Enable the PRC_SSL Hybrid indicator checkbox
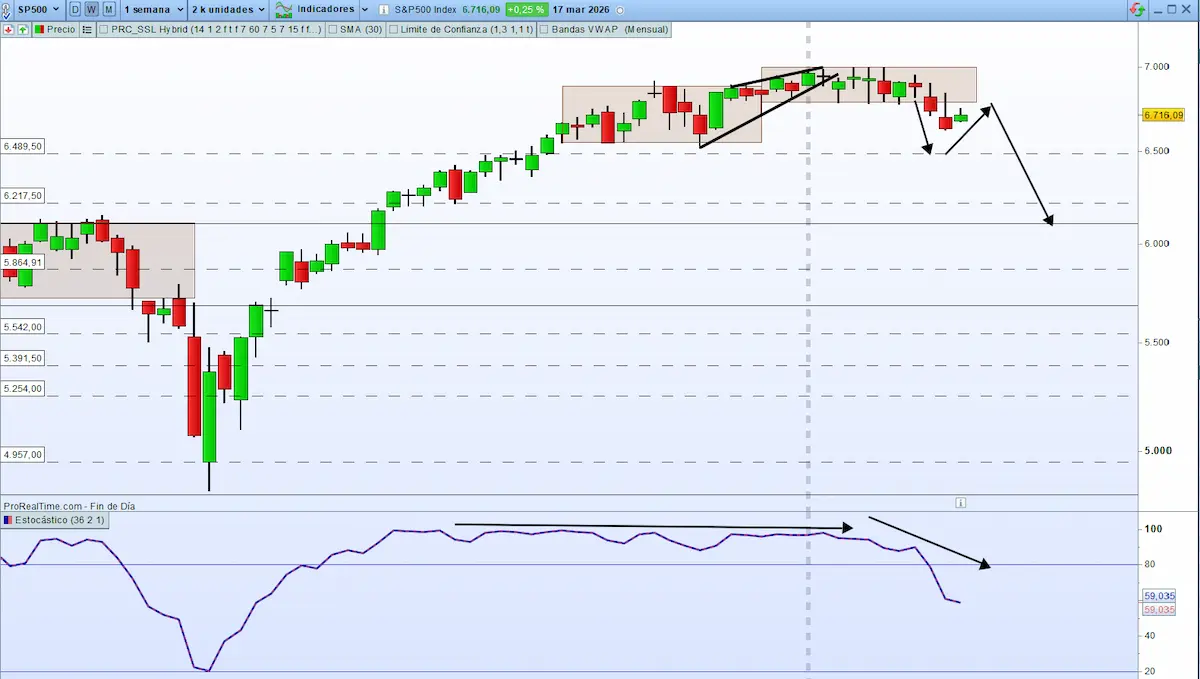The width and height of the screenshot is (1200, 679). pyautogui.click(x=104, y=29)
